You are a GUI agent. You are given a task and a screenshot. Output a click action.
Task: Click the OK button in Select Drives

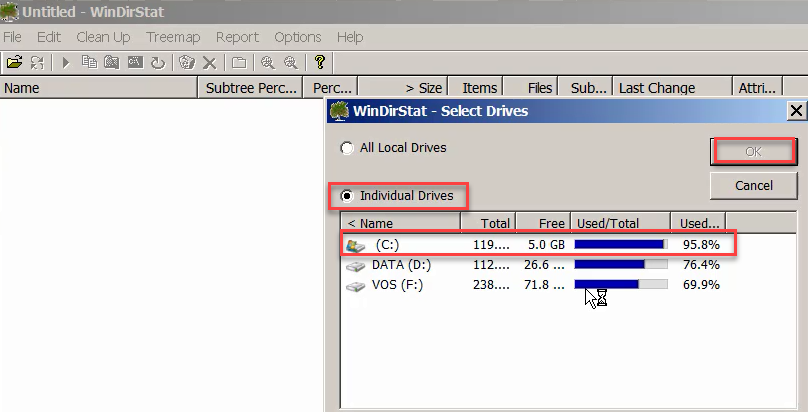pyautogui.click(x=753, y=151)
